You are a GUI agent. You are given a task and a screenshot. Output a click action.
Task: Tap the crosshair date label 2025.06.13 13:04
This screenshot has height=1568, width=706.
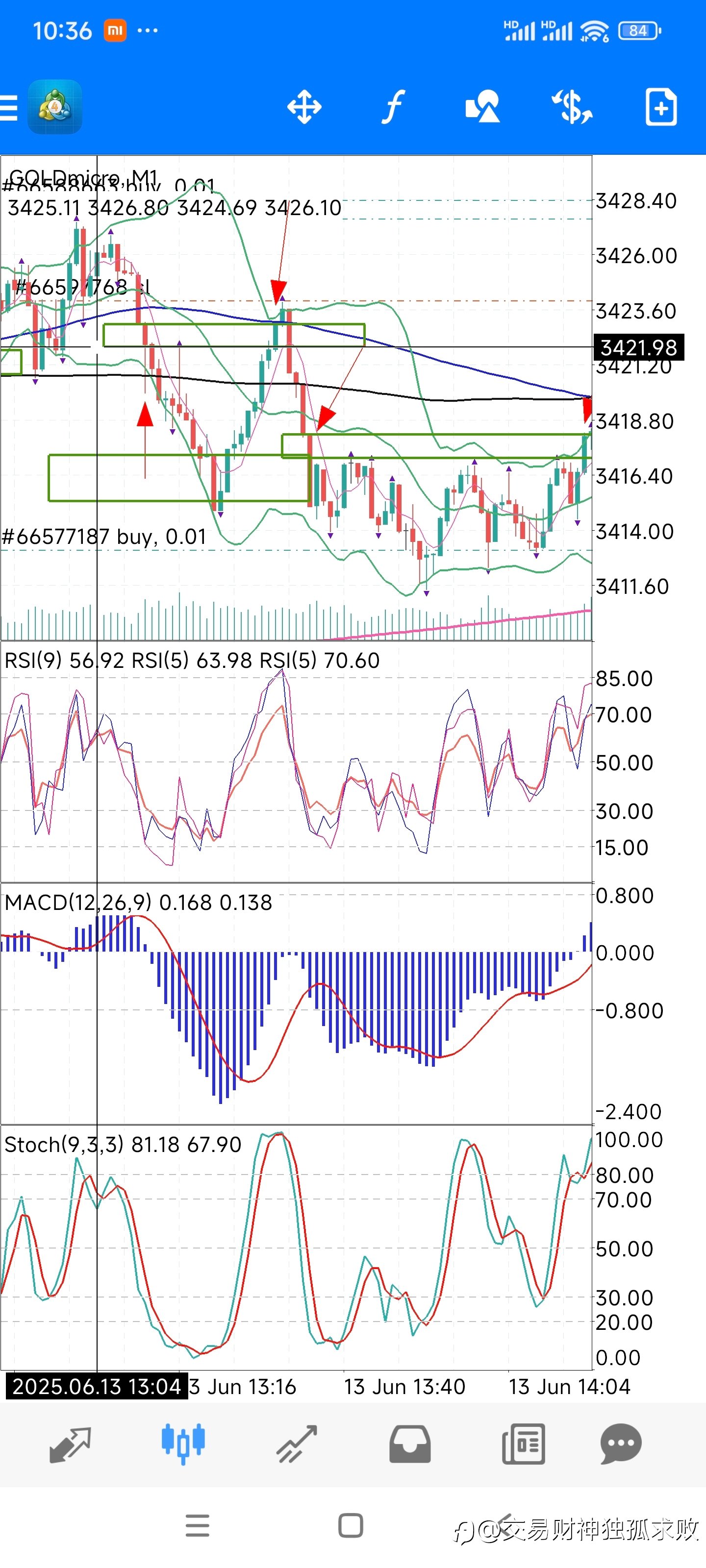click(97, 1387)
